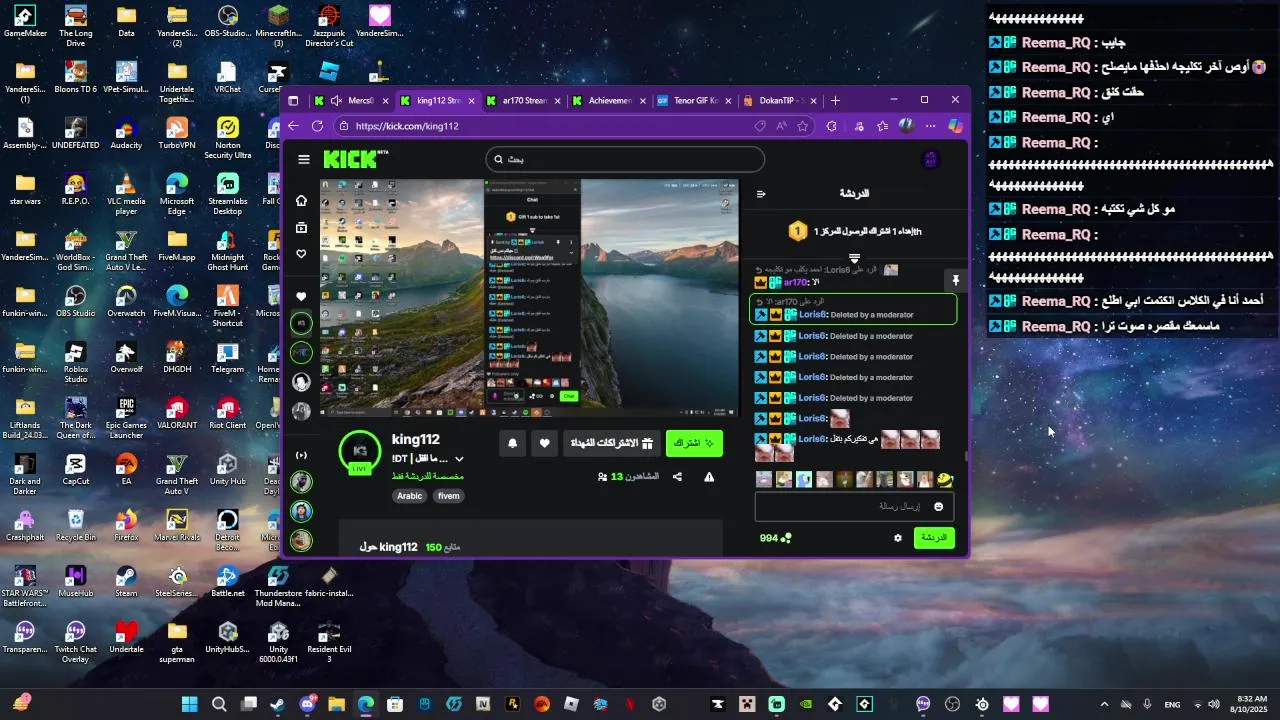The width and height of the screenshot is (1280, 720).
Task: Open the Edge favorites list icon
Action: tap(883, 126)
